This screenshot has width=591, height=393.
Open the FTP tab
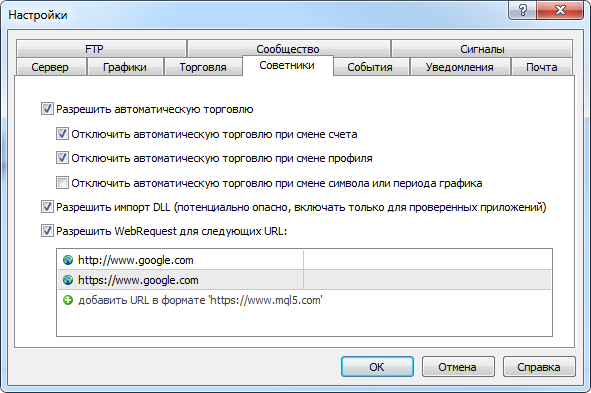[101, 49]
